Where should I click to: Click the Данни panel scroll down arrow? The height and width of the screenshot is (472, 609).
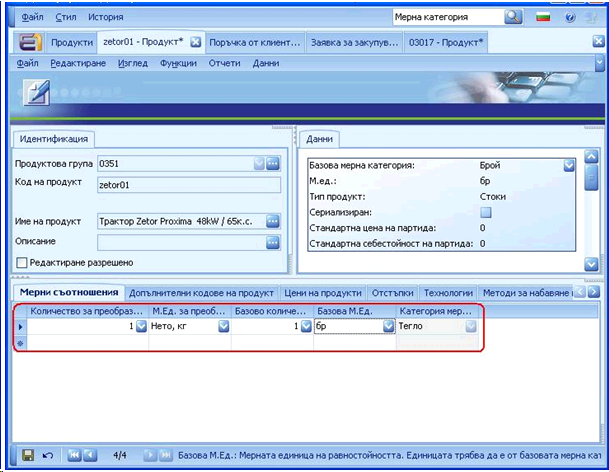(x=591, y=265)
